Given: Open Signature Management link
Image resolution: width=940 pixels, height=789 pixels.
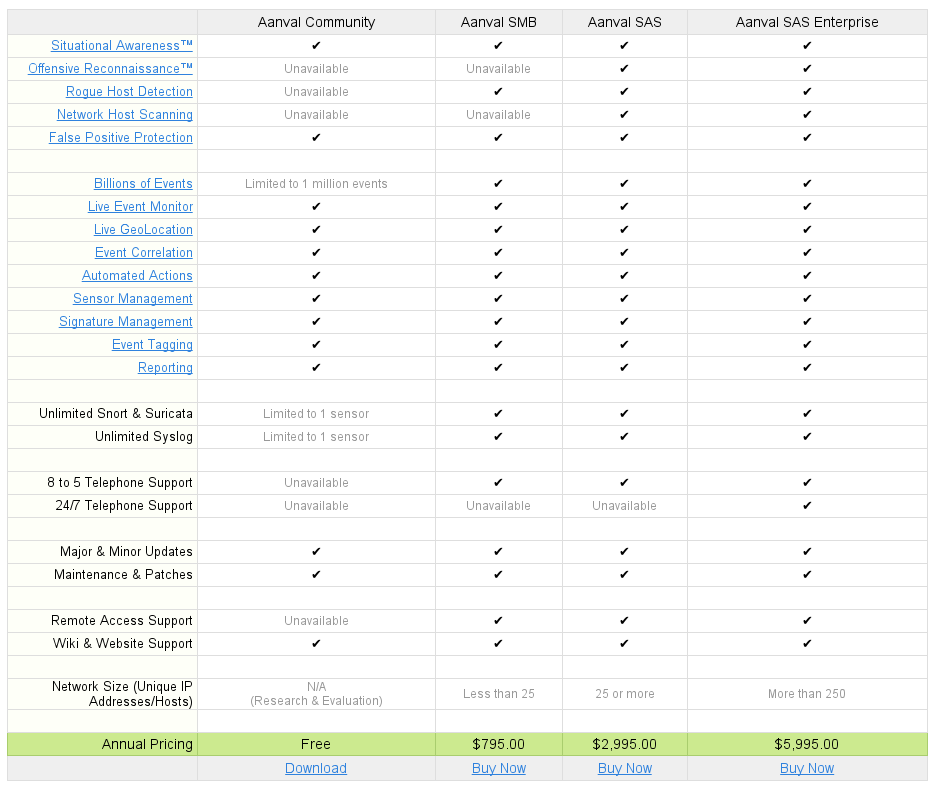Looking at the screenshot, I should [126, 321].
